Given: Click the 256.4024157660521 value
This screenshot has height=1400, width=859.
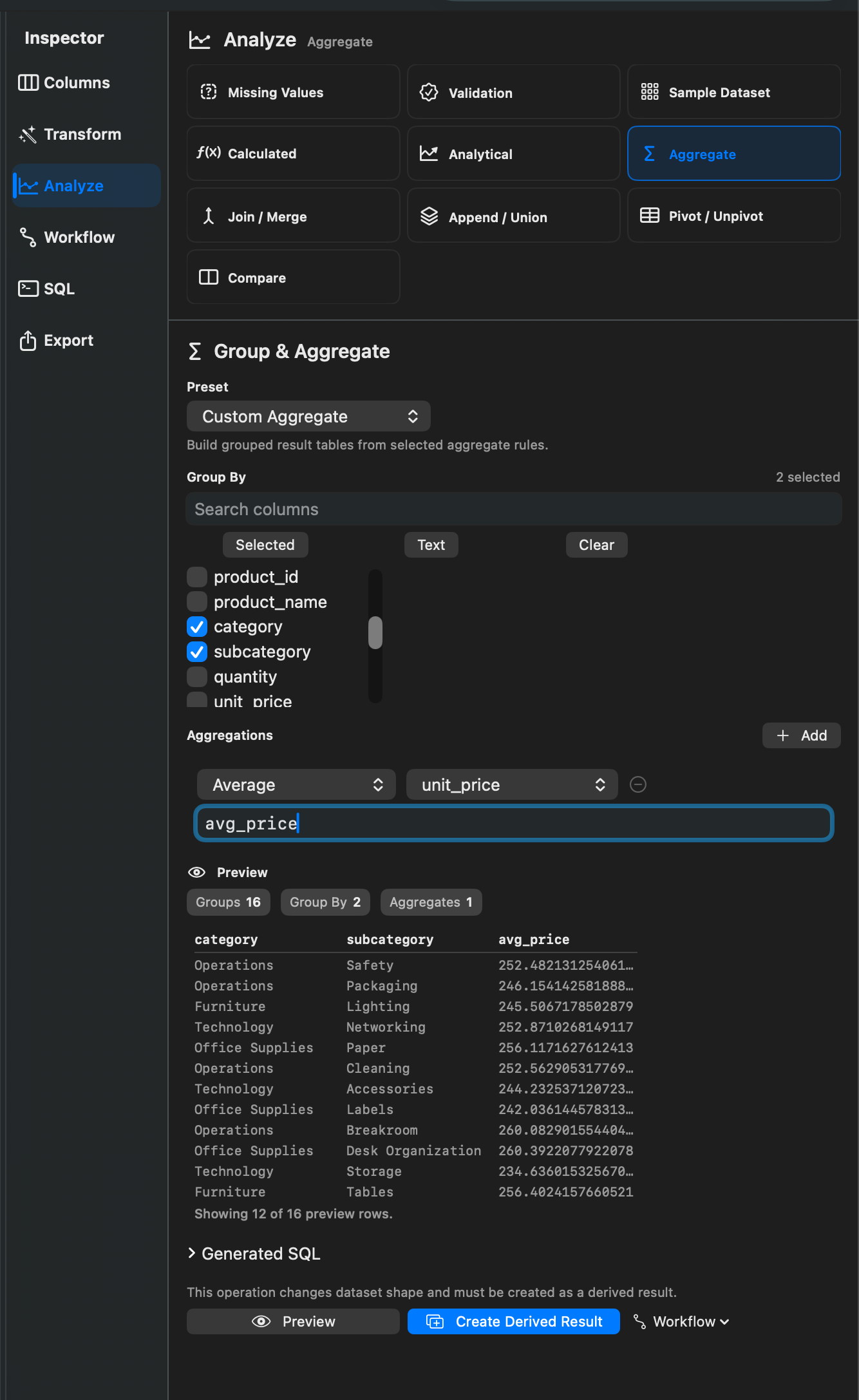Looking at the screenshot, I should click(x=566, y=1192).
